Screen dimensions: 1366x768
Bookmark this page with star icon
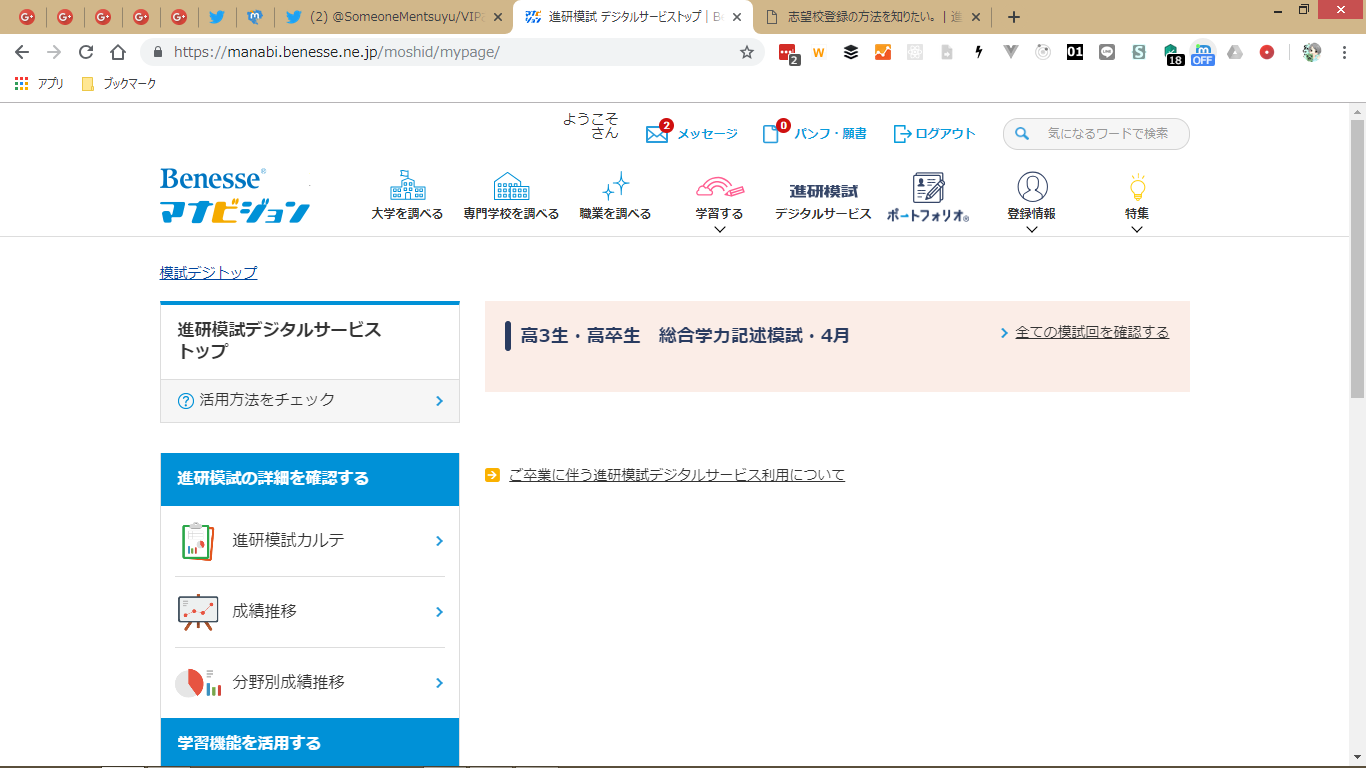point(747,52)
